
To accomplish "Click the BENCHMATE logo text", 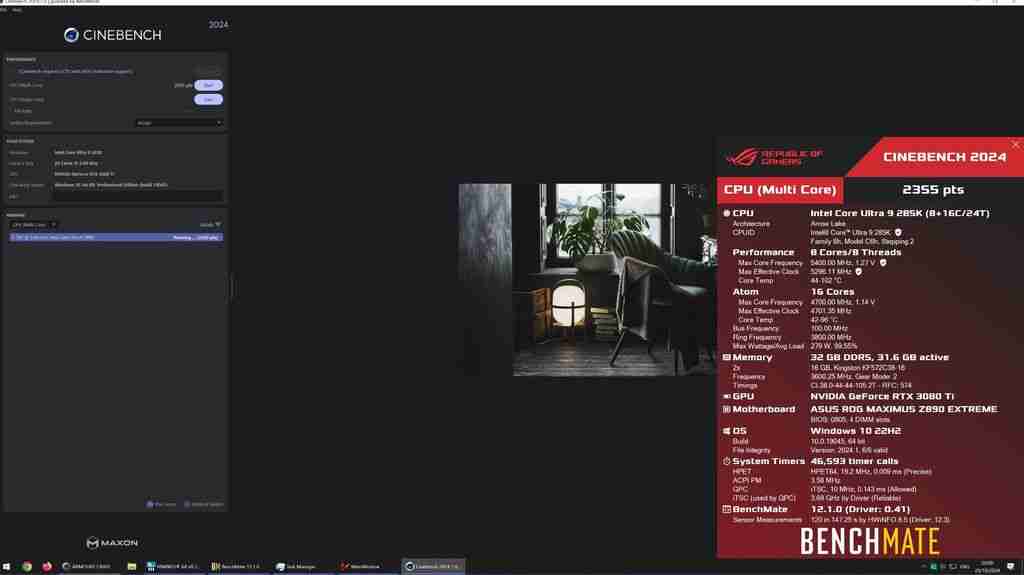I will point(870,542).
